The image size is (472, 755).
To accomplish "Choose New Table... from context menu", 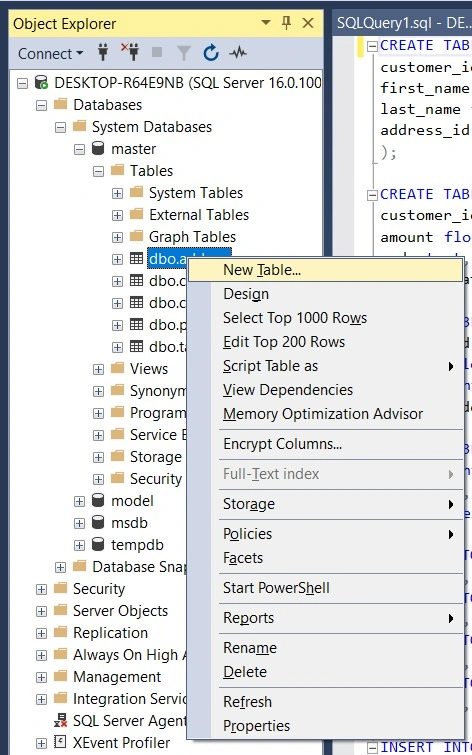I will click(x=325, y=270).
